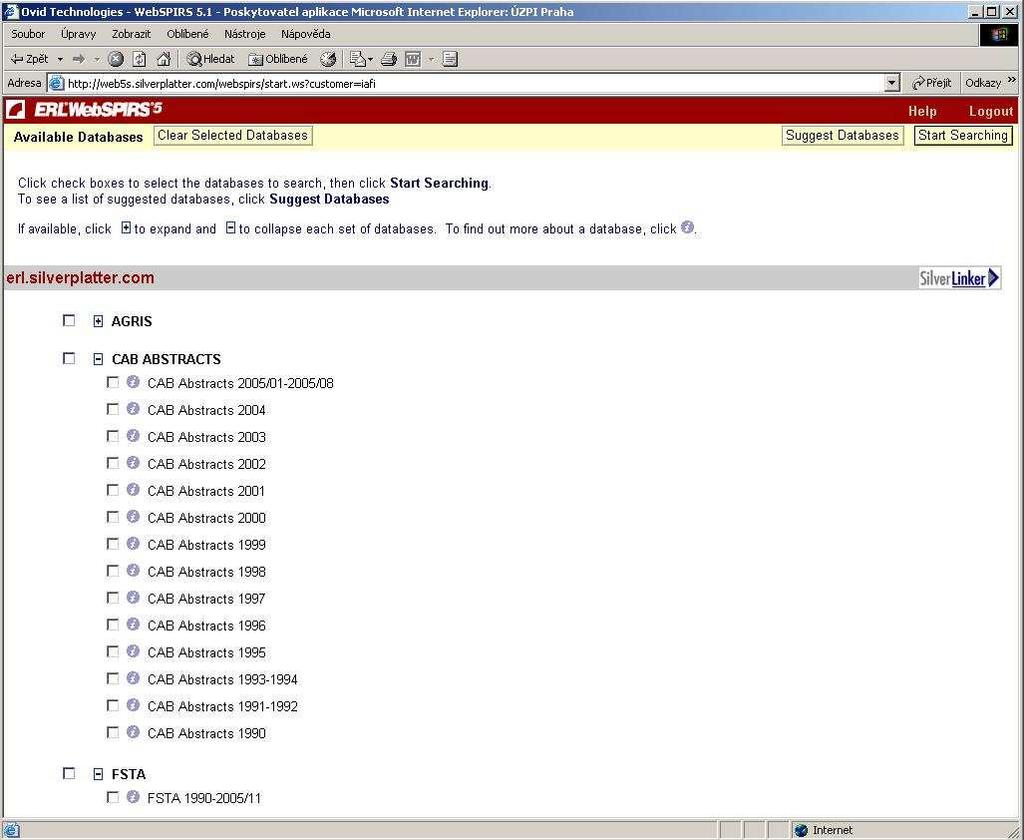Show info for CAB Abstracts 1995
This screenshot has width=1024, height=840.
point(133,651)
